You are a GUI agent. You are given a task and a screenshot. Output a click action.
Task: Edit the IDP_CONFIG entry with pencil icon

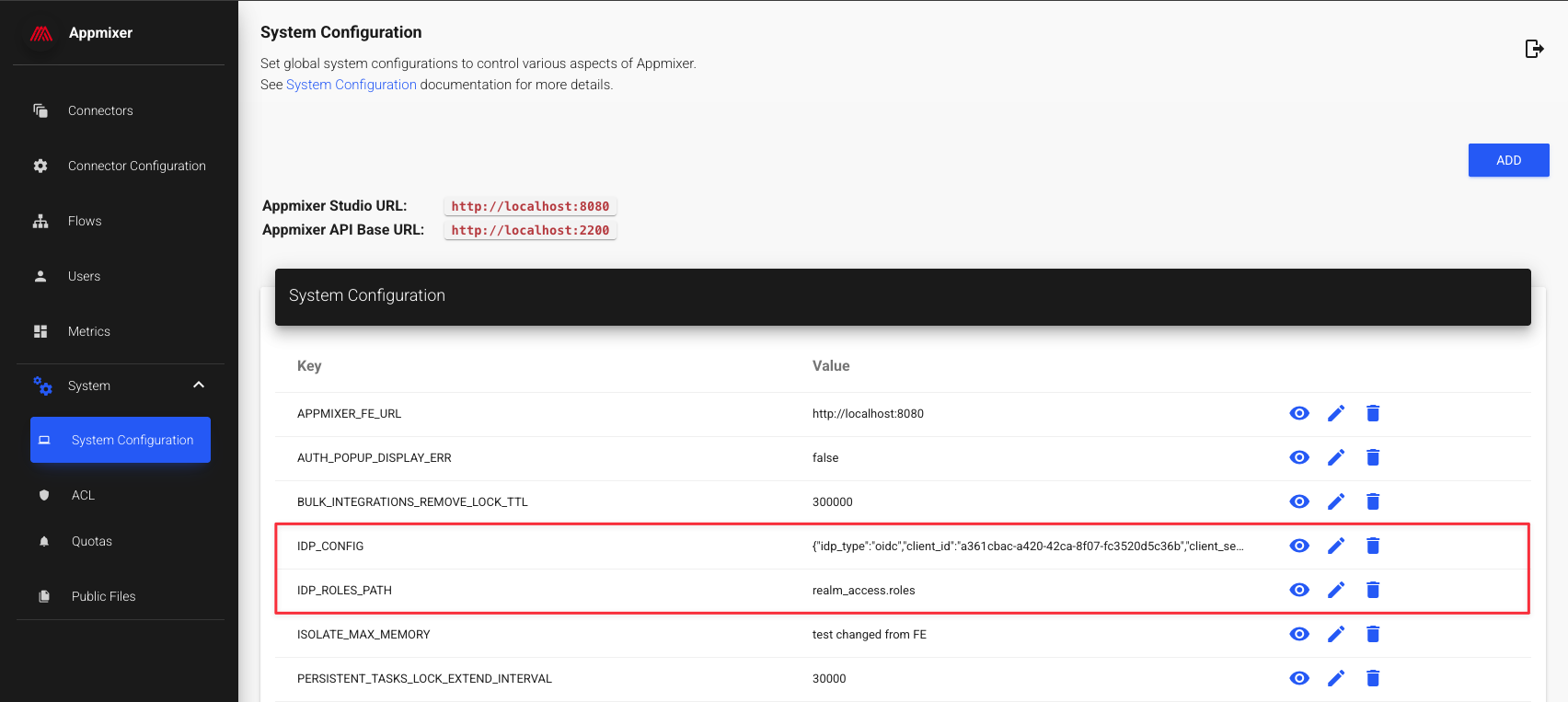pos(1336,546)
